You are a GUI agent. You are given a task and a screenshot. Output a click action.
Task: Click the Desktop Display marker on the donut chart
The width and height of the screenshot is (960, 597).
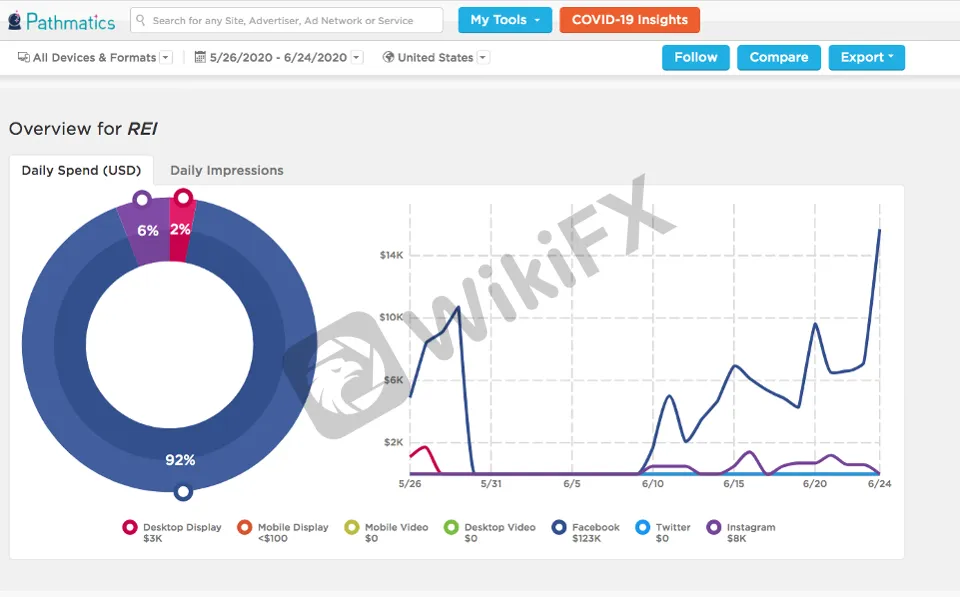(183, 197)
